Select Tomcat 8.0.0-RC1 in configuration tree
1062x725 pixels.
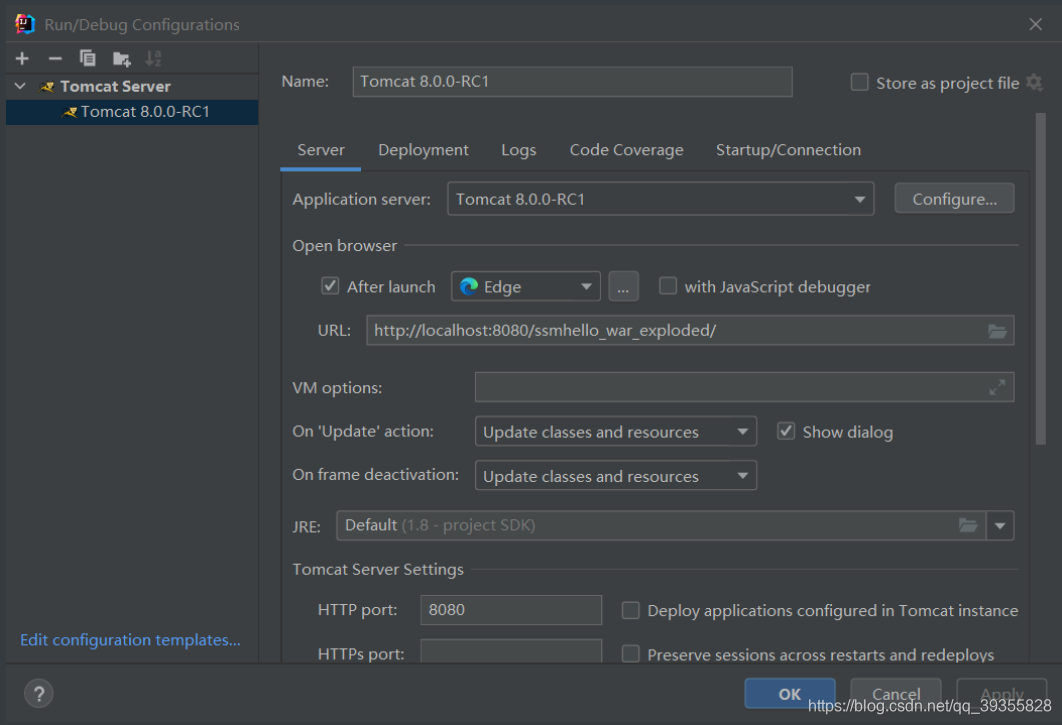(132, 112)
